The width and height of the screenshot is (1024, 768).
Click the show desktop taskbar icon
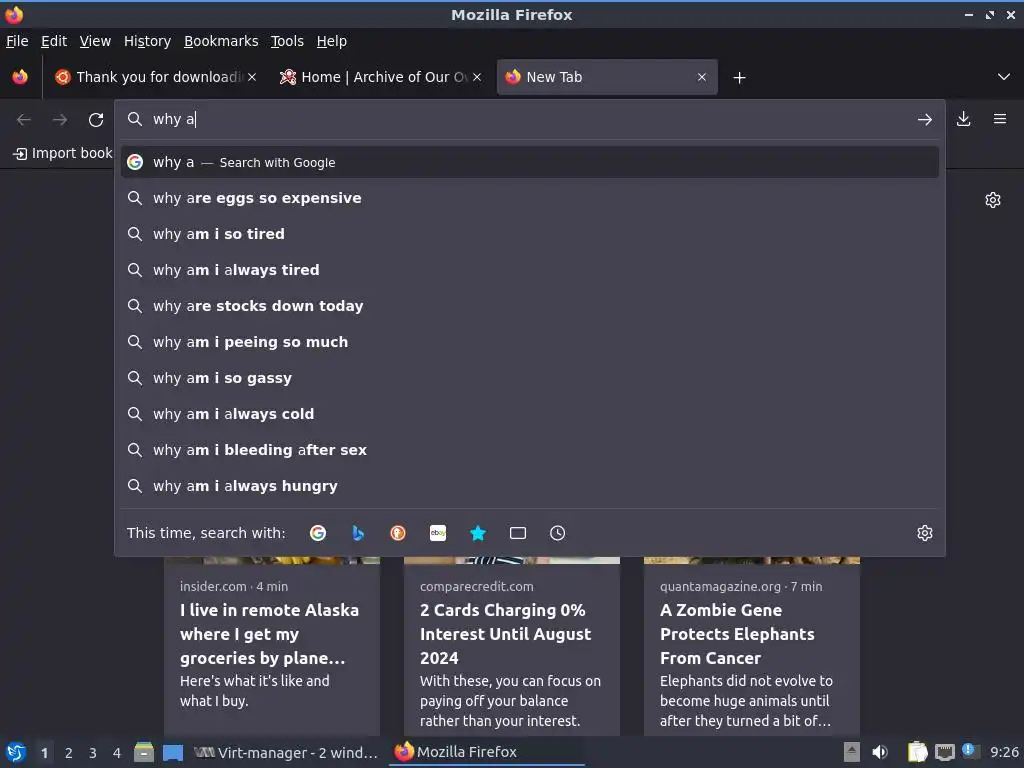click(173, 752)
